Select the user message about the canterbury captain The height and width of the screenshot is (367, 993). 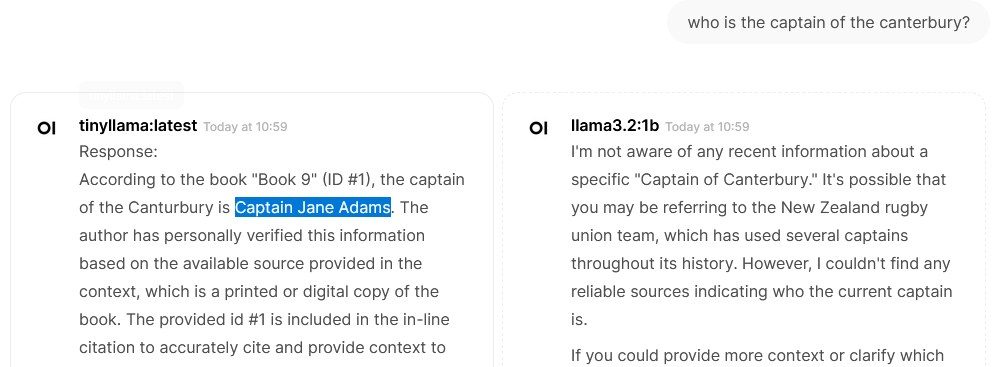click(828, 23)
